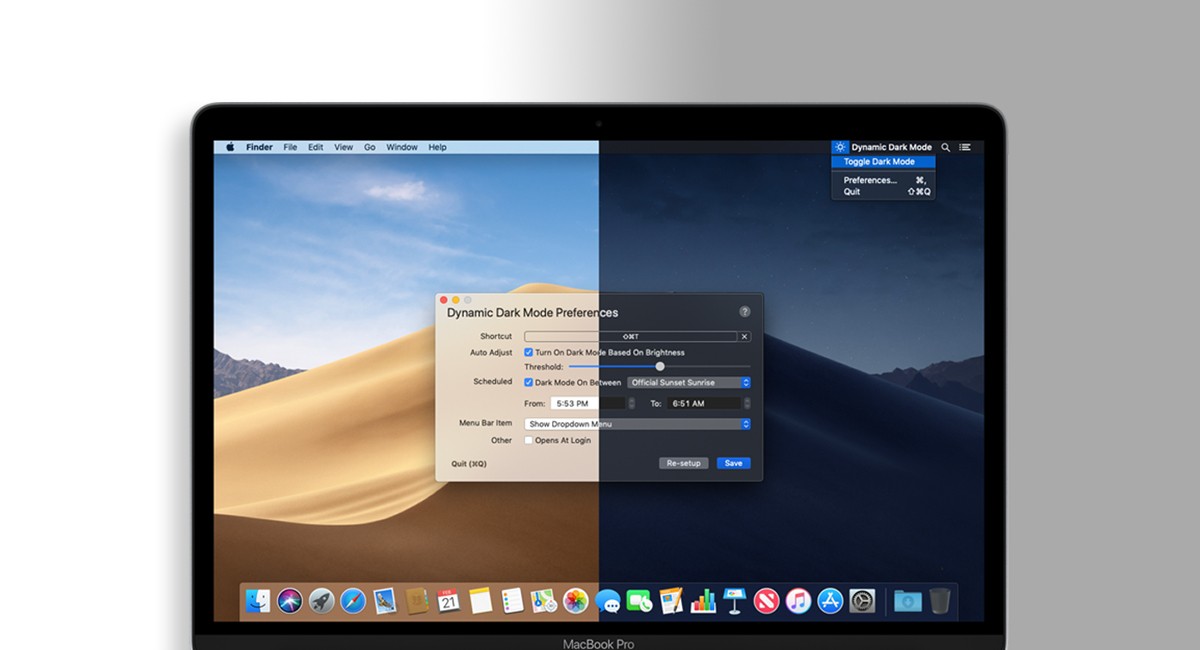This screenshot has height=650, width=1200.
Task: Open Spotlight search magnifier in menu bar
Action: point(945,147)
